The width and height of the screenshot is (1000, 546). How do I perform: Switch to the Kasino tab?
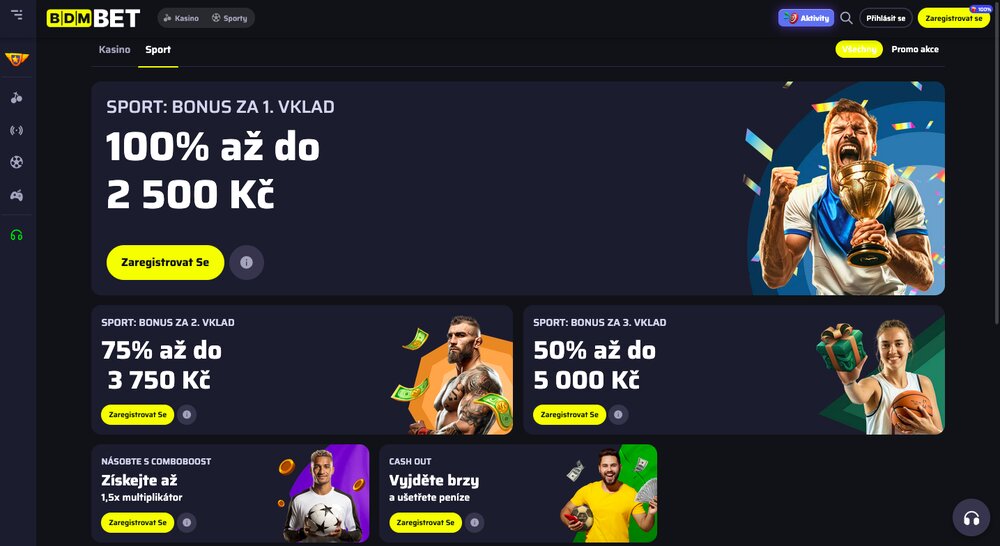point(115,49)
